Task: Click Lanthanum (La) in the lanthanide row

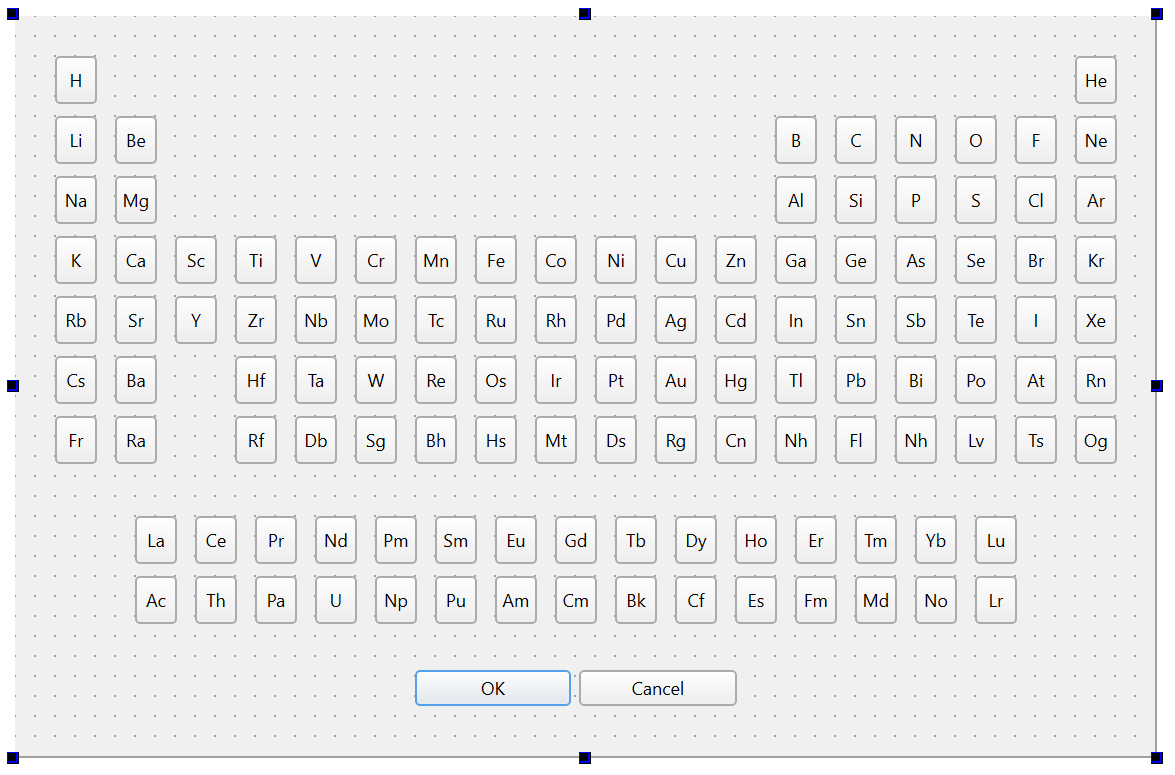Action: (x=156, y=540)
